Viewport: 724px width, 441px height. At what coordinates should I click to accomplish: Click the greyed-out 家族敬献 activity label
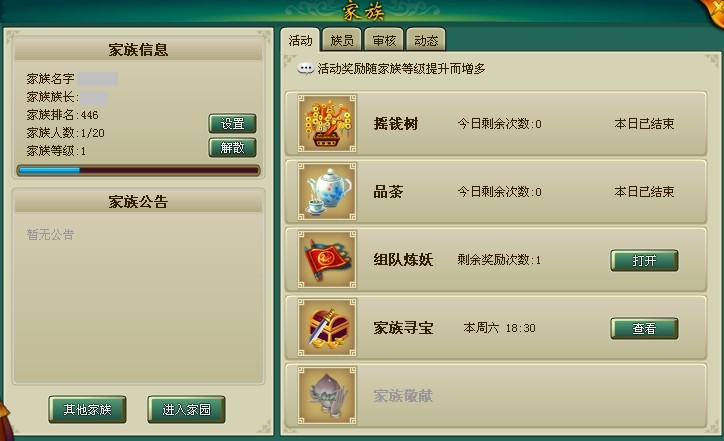403,396
